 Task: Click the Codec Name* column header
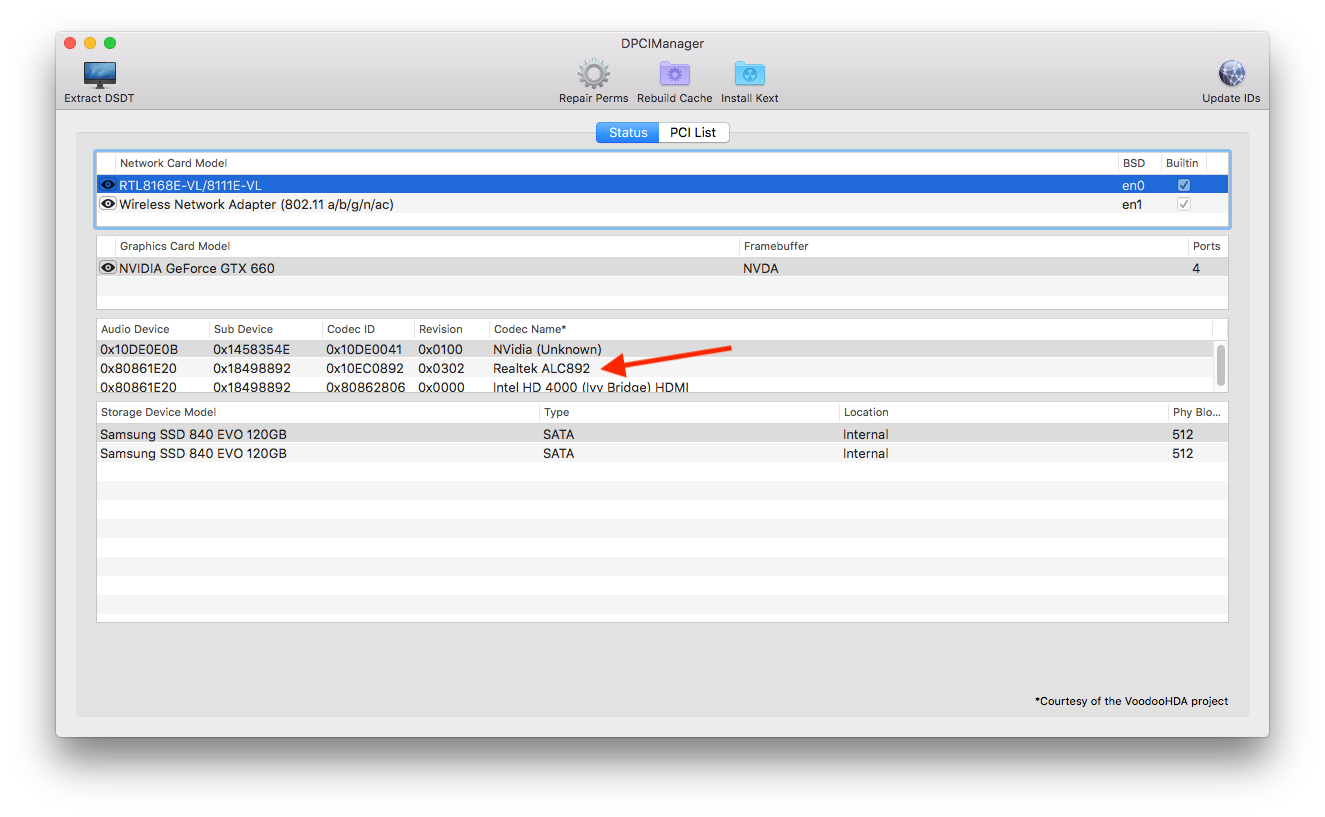click(x=851, y=329)
